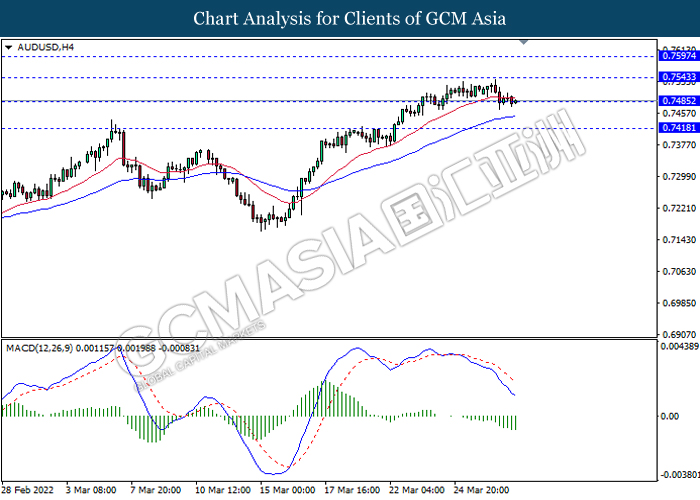Click the 0.69070 price axis value
This screenshot has height=500, width=700.
(679, 334)
